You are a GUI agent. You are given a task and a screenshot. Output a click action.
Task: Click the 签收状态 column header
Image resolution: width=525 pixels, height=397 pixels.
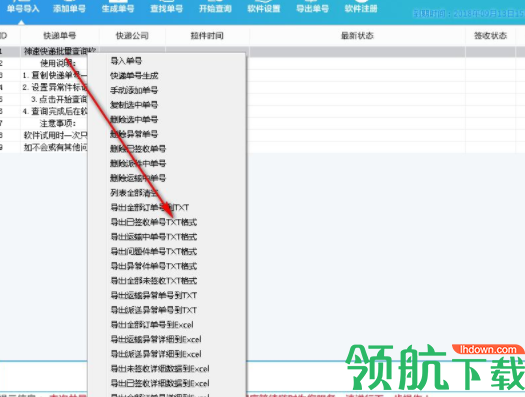[490, 35]
